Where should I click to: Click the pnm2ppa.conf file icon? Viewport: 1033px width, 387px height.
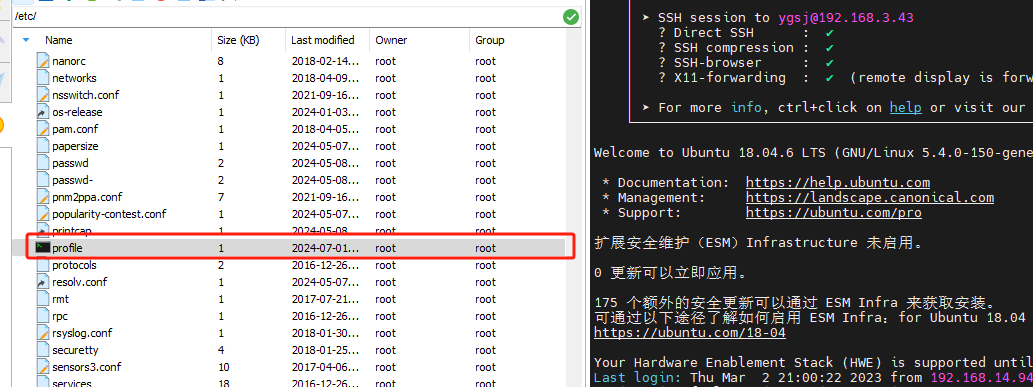tap(43, 197)
